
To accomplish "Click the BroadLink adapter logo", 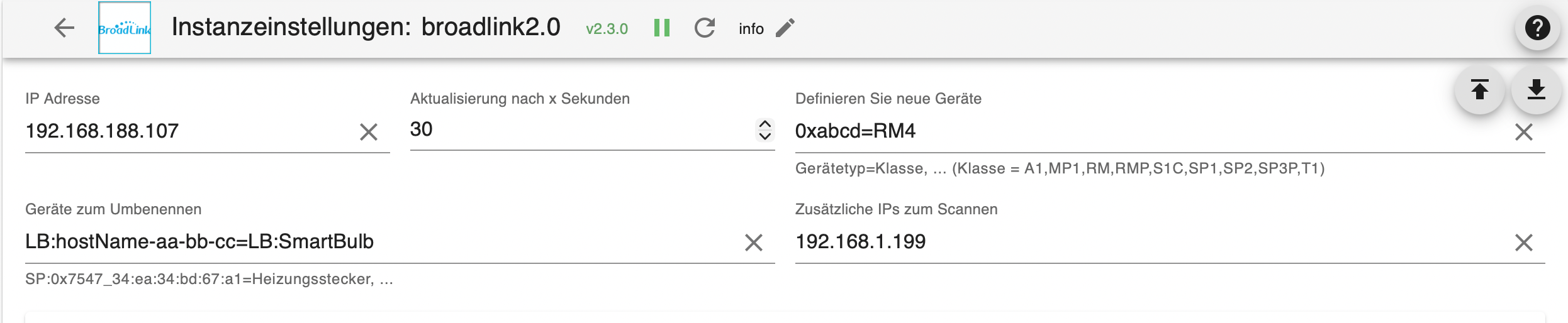I will (x=125, y=28).
